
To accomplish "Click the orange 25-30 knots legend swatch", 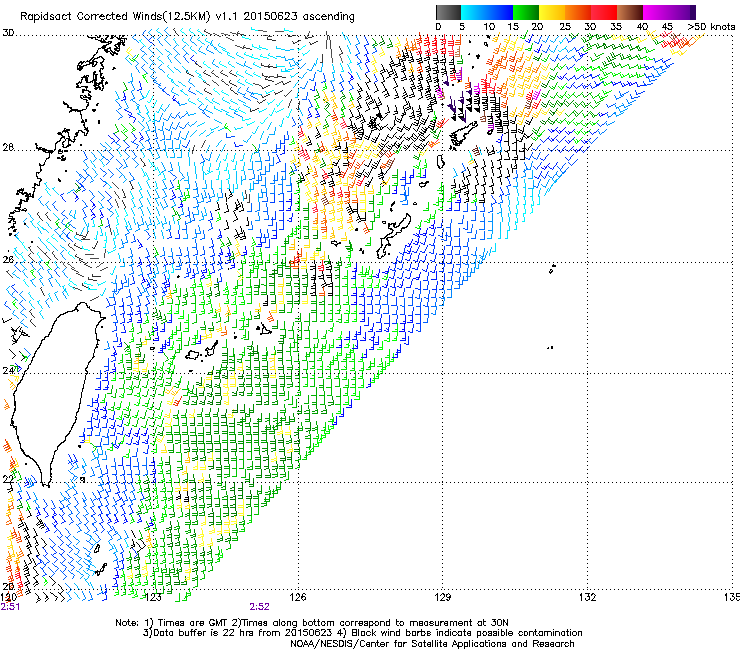I will coord(578,12).
